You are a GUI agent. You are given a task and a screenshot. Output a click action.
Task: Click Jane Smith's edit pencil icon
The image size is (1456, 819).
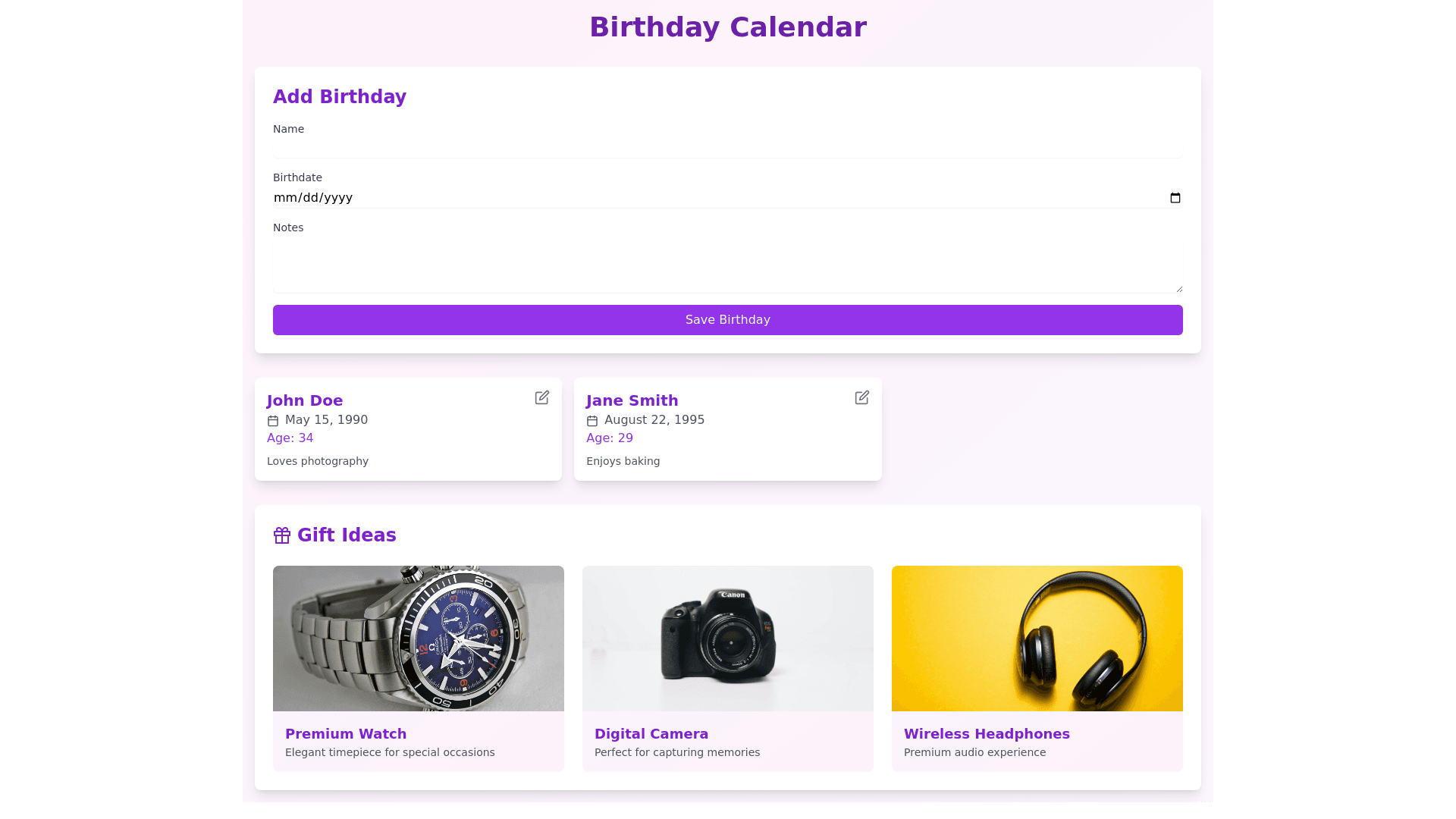[x=861, y=398]
